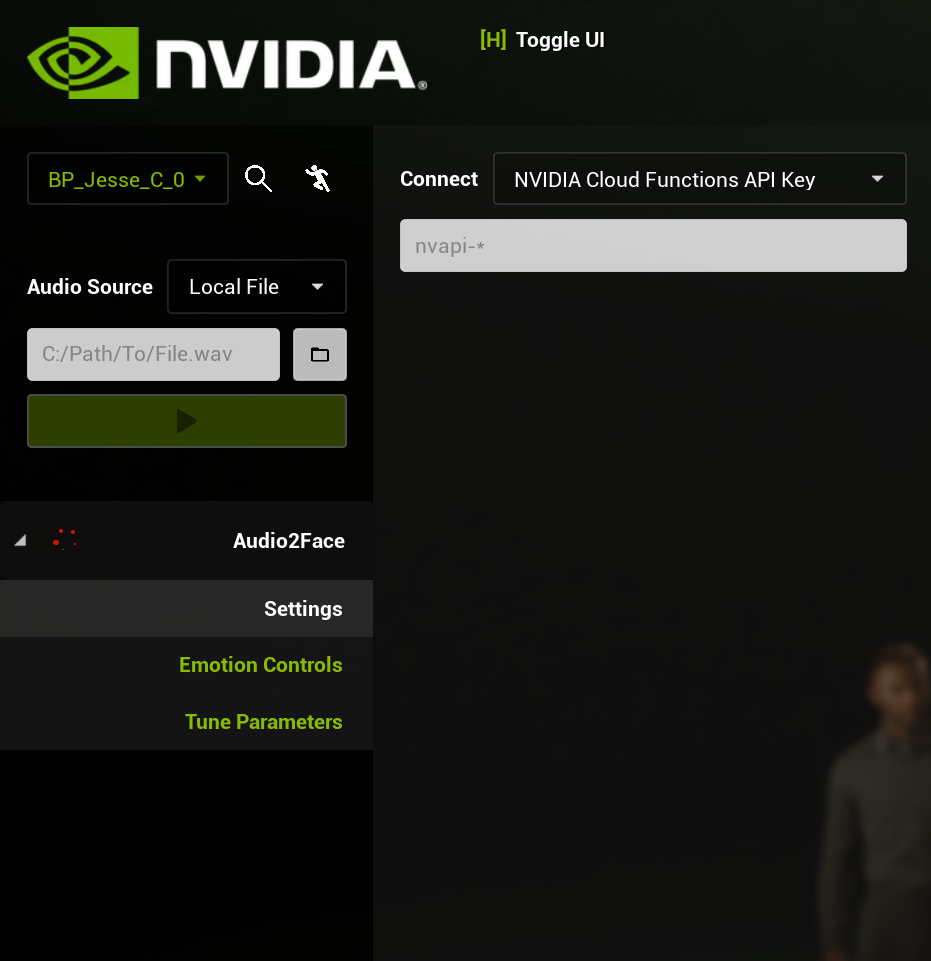Open the Emotion Controls tab
This screenshot has height=961, width=931.
(x=186, y=665)
